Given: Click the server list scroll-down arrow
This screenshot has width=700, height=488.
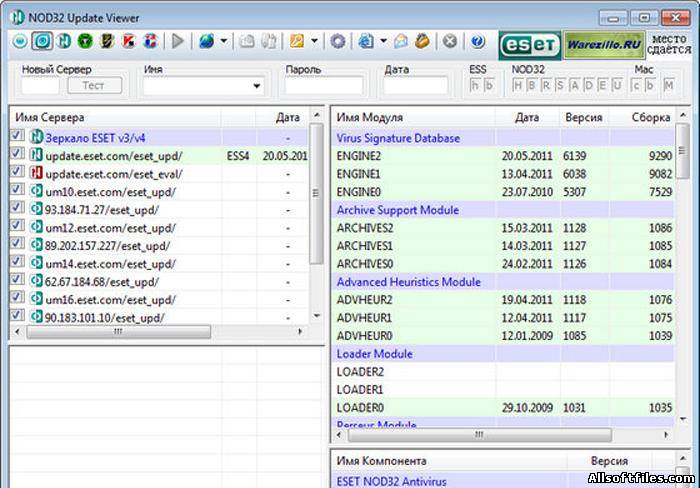Looking at the screenshot, I should pyautogui.click(x=317, y=316).
